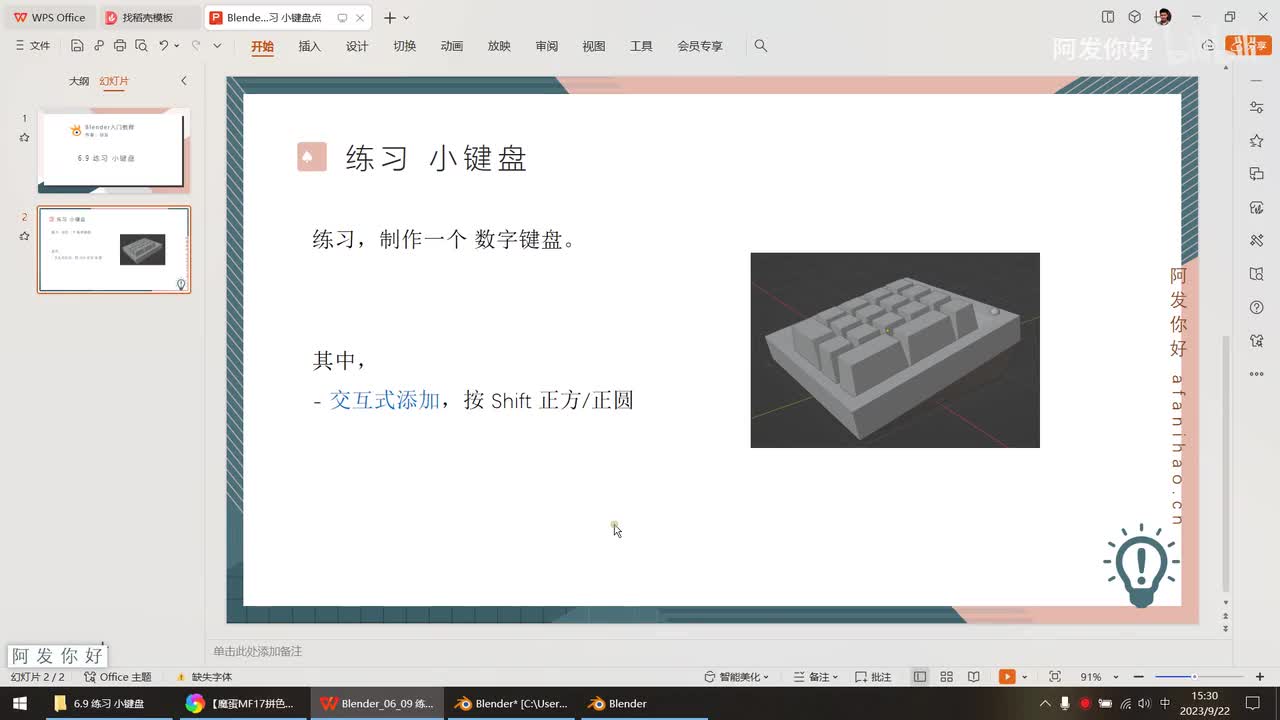Click the help question-mark icon in right sidebar
The width and height of the screenshot is (1280, 720).
pos(1257,307)
